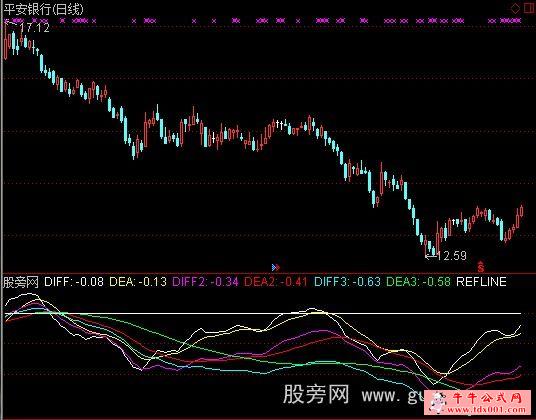Click the last magenta X marker cluster at right

pos(510,21)
